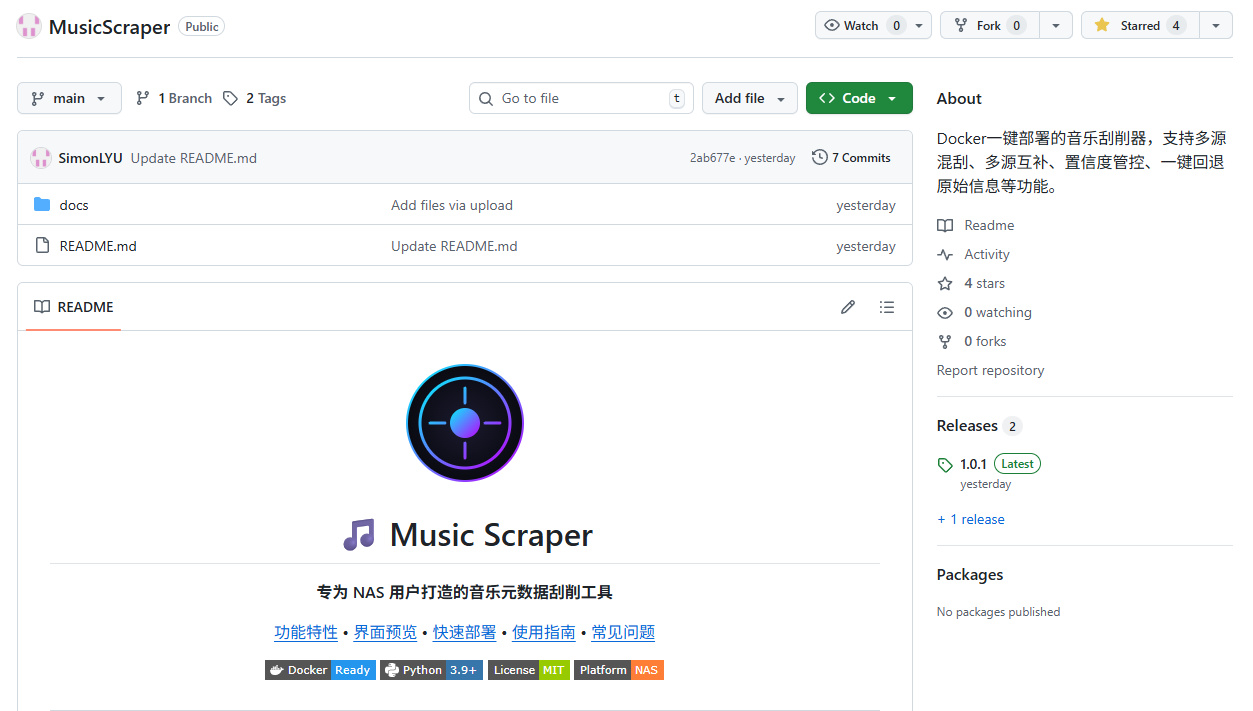
Task: Jump to 功能特性 section link
Action: 306,632
